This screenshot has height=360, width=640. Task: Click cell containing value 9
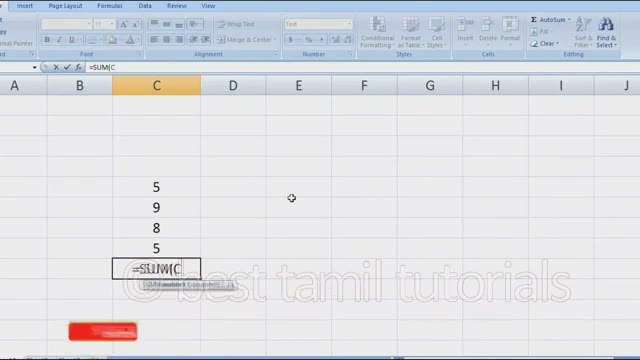click(156, 208)
